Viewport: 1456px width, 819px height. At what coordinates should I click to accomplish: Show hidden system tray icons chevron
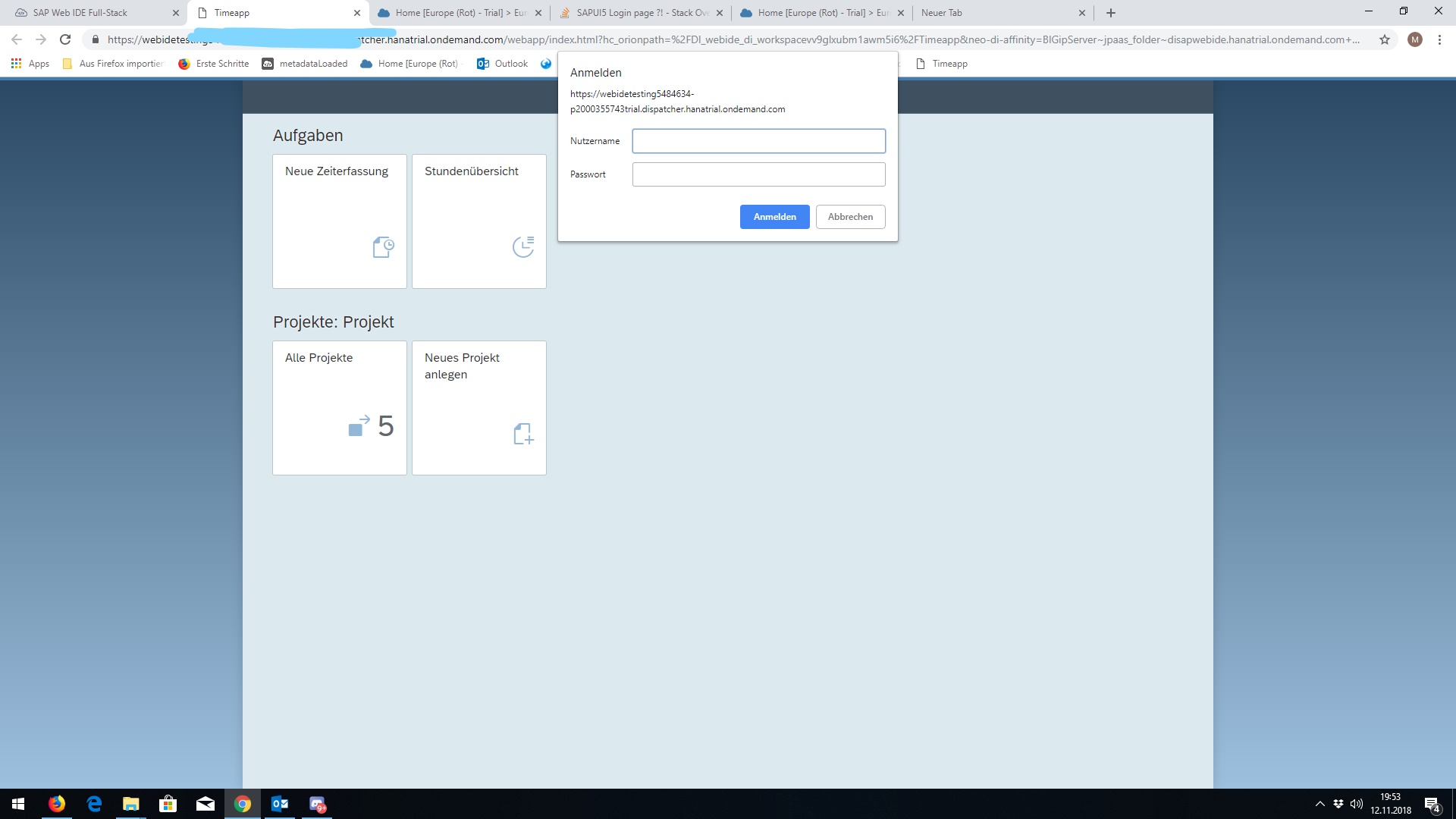pyautogui.click(x=1319, y=804)
